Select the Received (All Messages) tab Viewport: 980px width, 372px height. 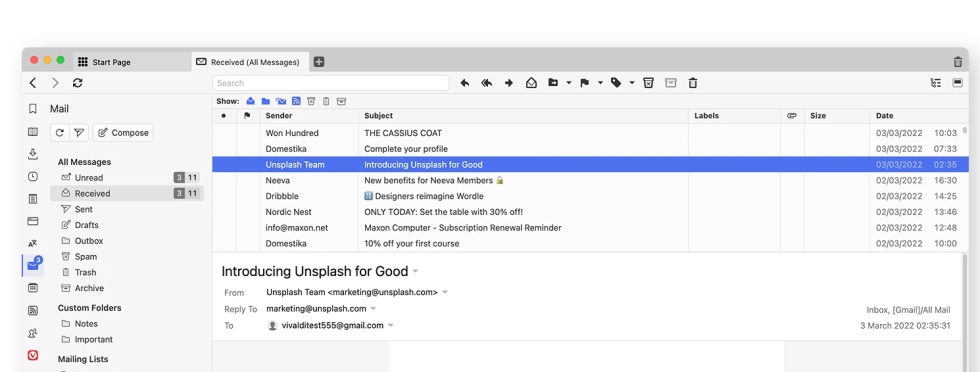(250, 62)
